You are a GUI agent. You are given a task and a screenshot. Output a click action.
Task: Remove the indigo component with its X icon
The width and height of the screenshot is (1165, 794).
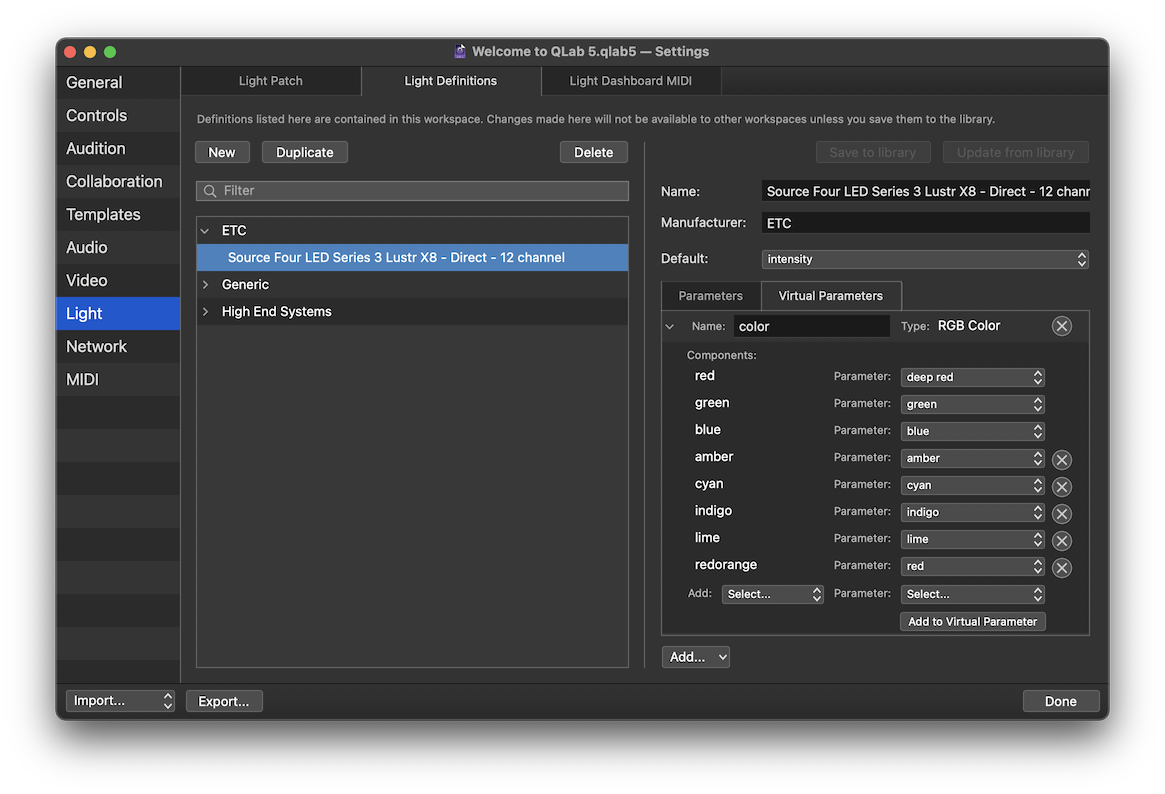pos(1062,513)
